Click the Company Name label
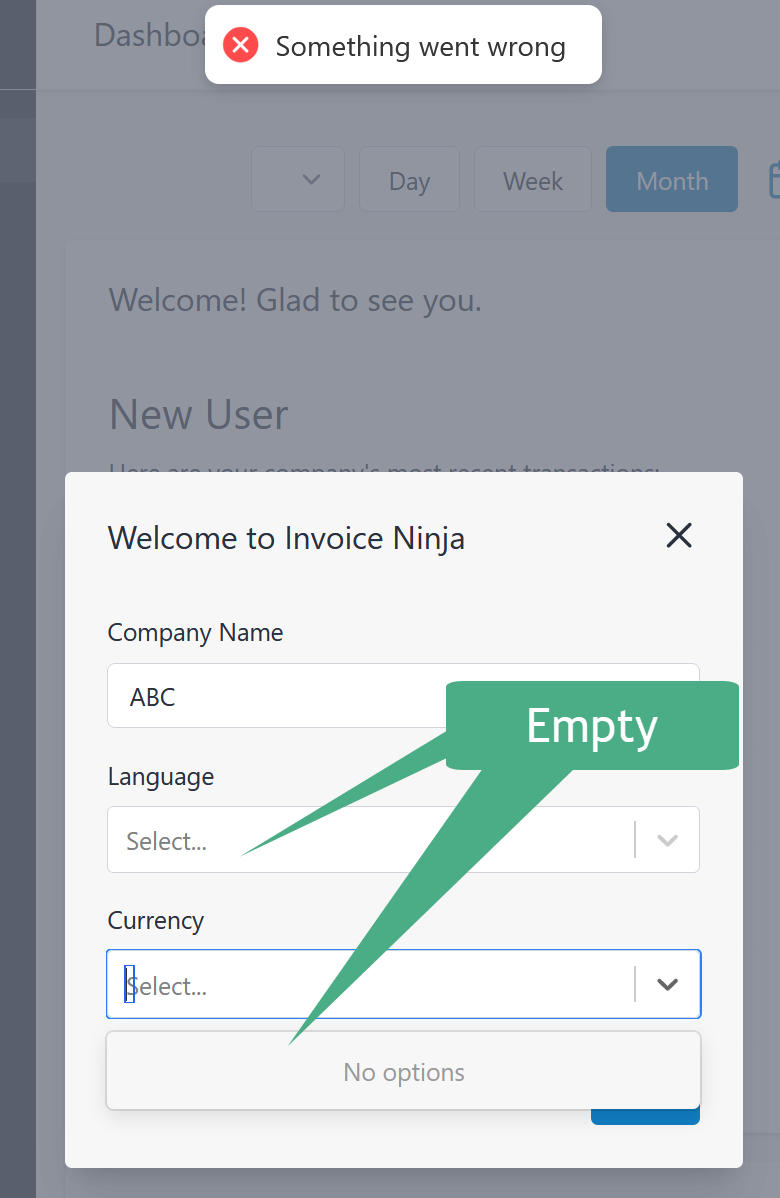 196,633
